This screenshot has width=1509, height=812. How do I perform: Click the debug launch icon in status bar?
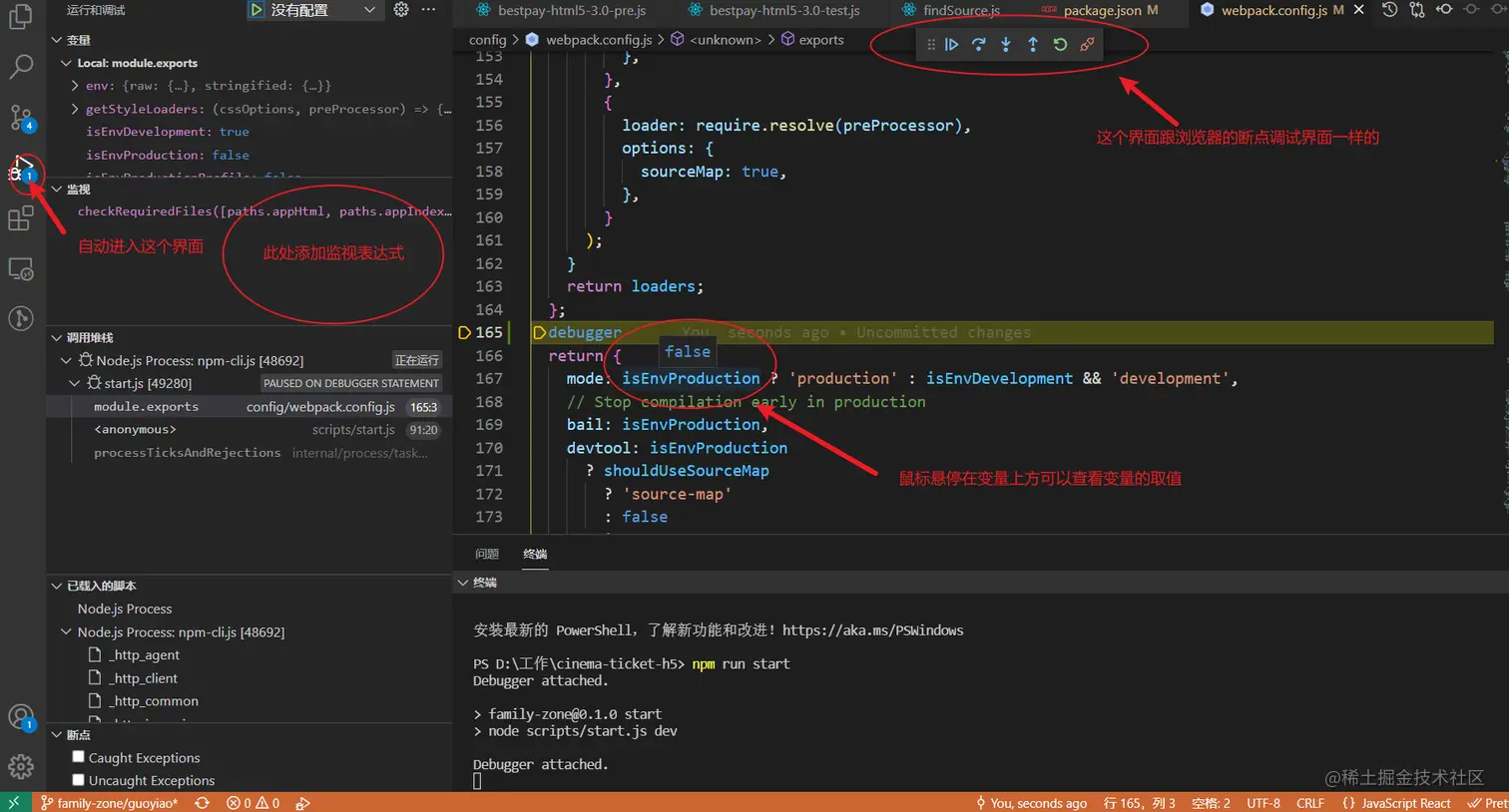tap(303, 803)
